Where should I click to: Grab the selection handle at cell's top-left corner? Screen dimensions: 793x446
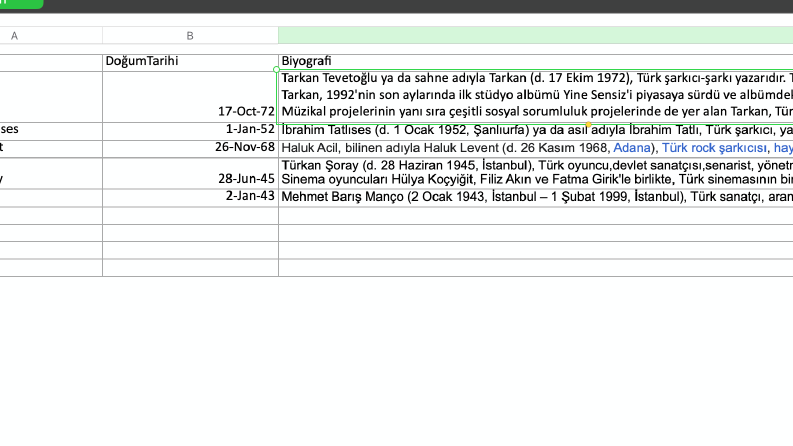[x=276, y=70]
